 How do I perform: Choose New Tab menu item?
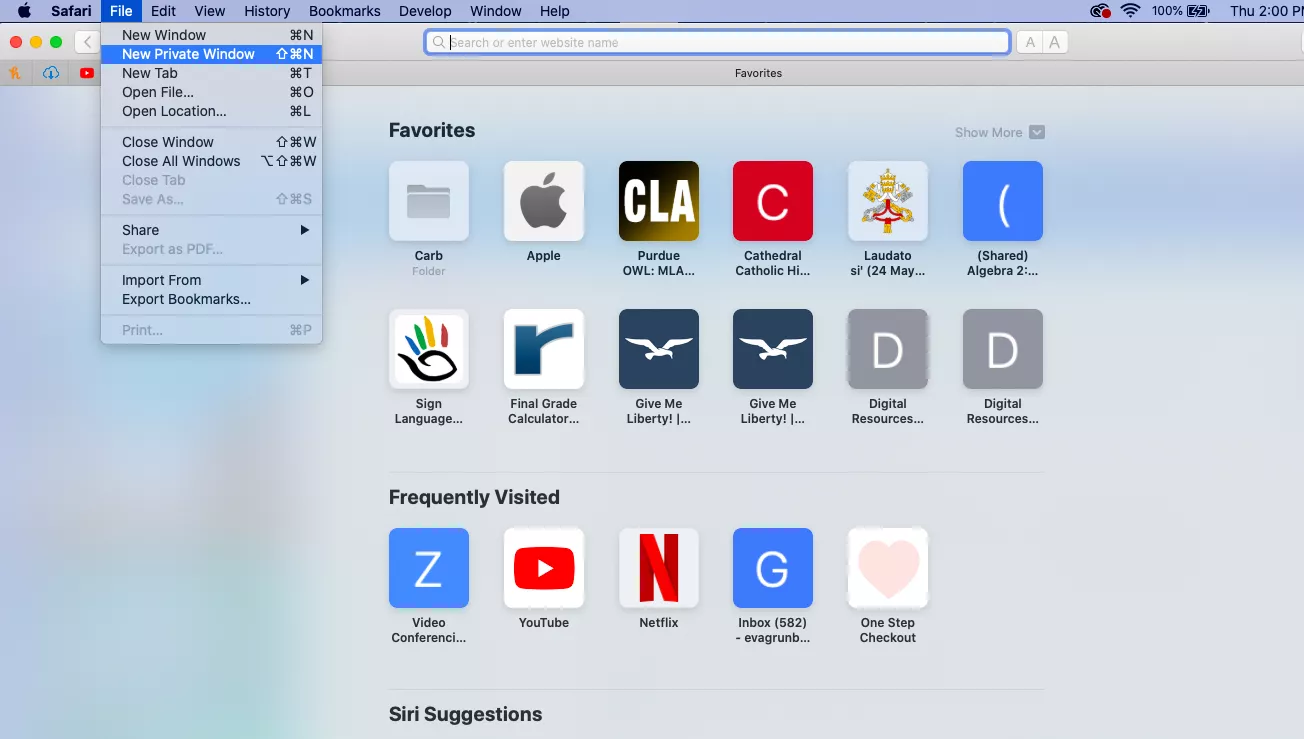tap(211, 73)
